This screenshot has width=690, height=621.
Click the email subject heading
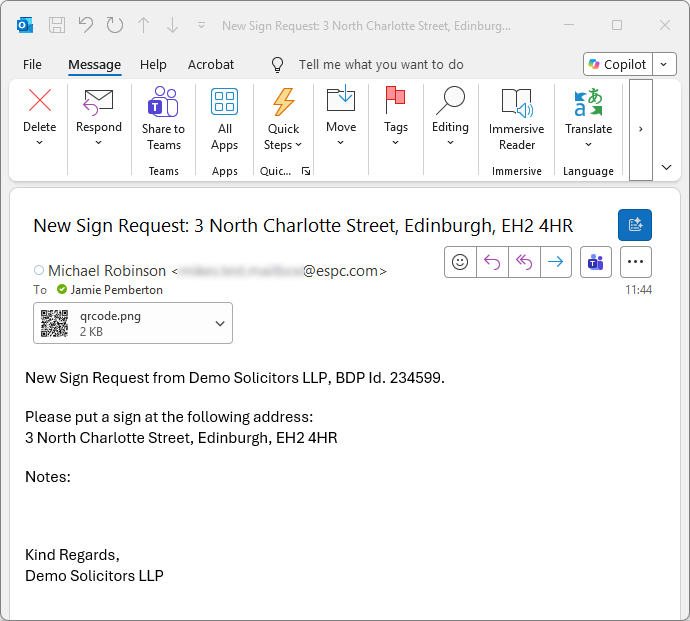tap(303, 226)
